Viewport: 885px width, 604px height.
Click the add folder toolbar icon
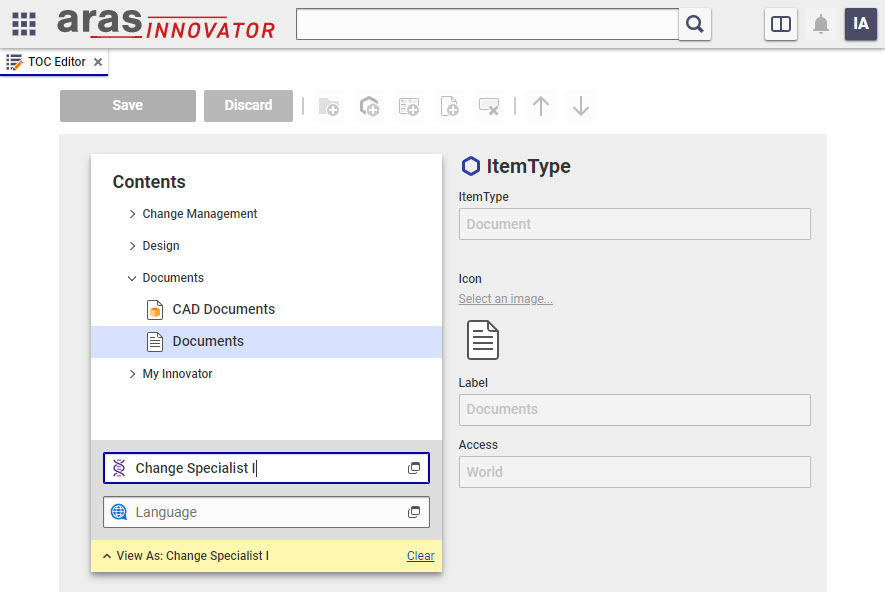coord(329,106)
